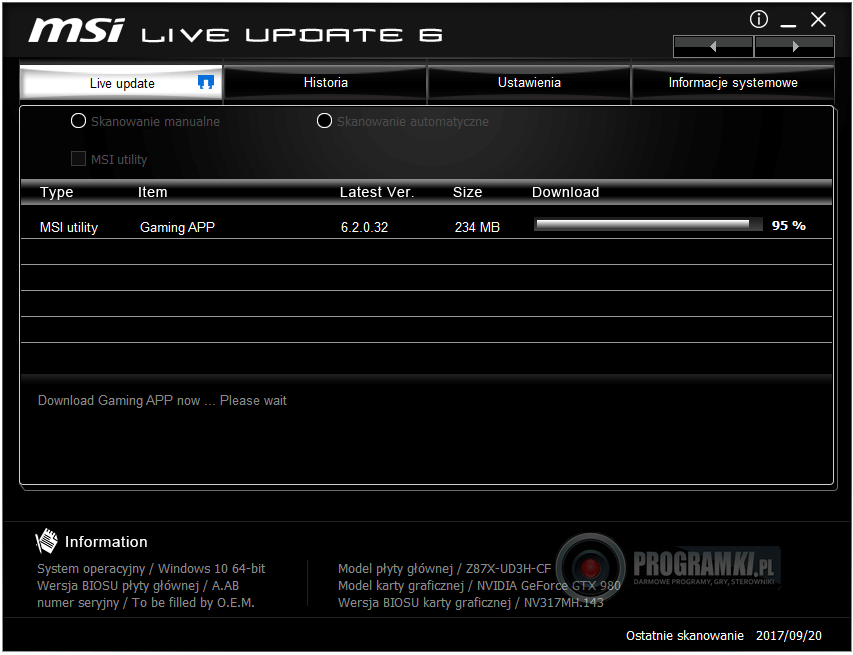853x655 pixels.
Task: Switch to the Live update tab
Action: pyautogui.click(x=121, y=83)
